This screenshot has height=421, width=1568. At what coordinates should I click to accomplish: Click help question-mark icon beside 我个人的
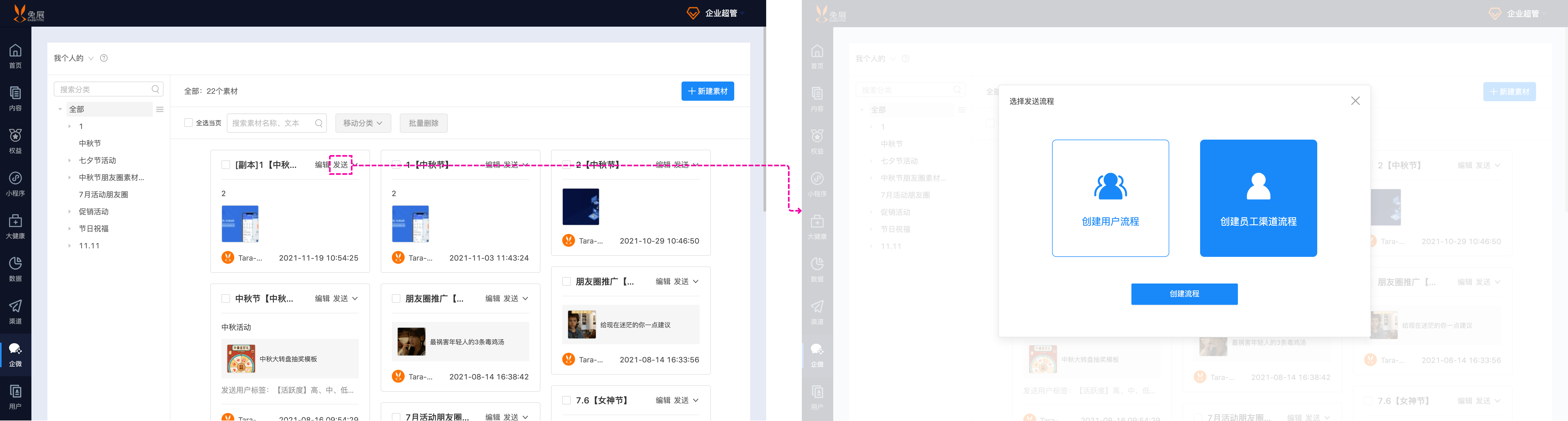pyautogui.click(x=104, y=58)
